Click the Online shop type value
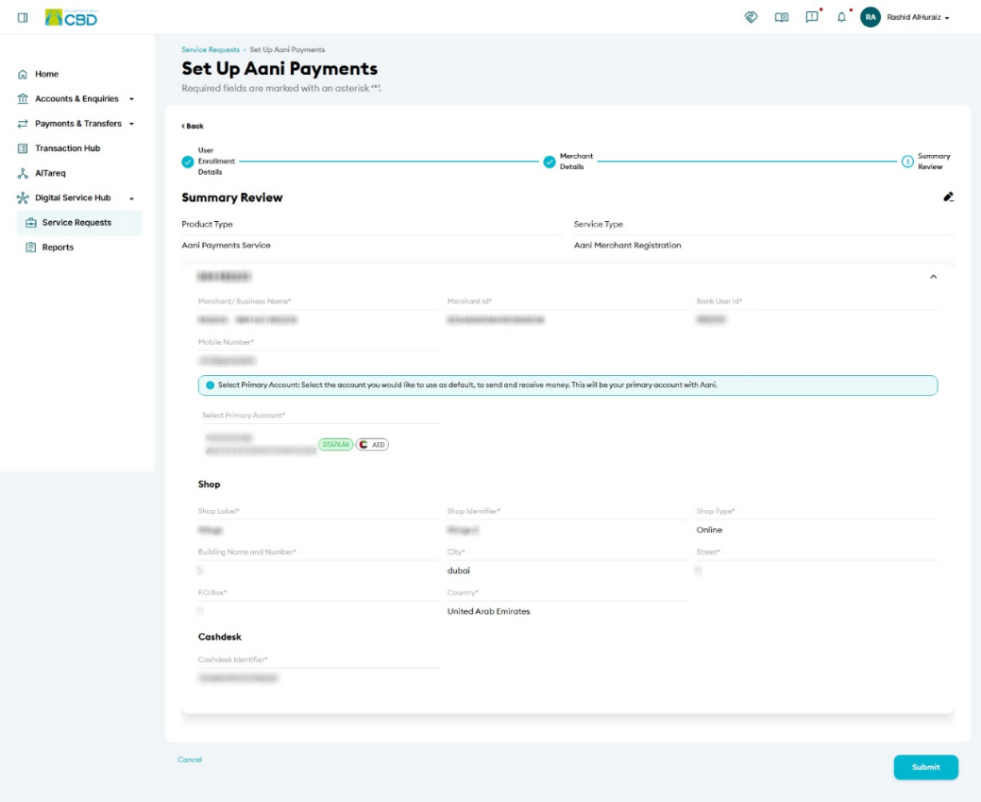 click(x=709, y=530)
